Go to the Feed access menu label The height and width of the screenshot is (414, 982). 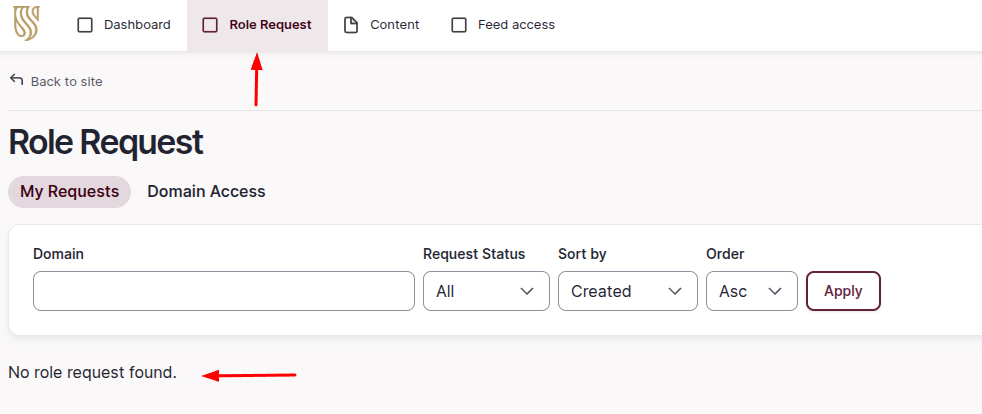click(516, 25)
